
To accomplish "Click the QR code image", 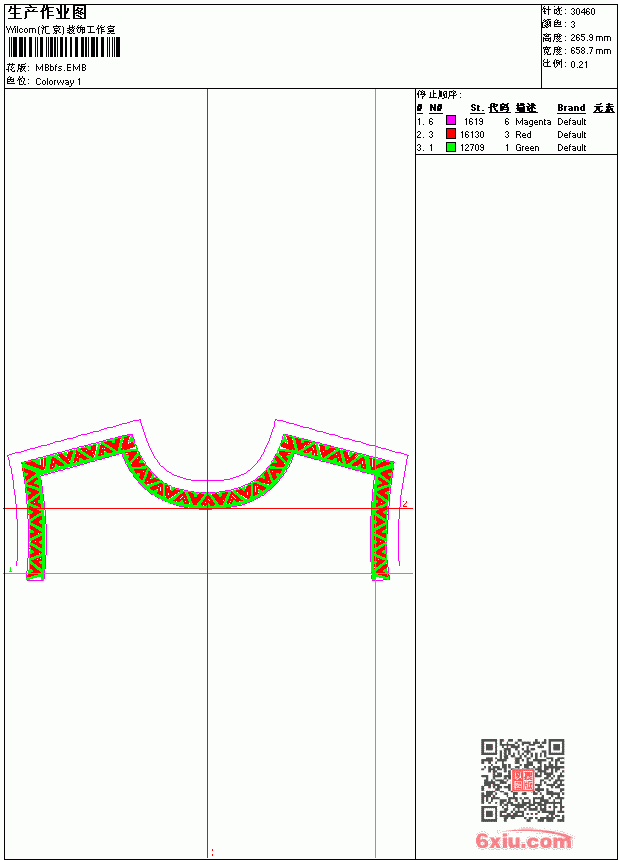I will point(523,780).
